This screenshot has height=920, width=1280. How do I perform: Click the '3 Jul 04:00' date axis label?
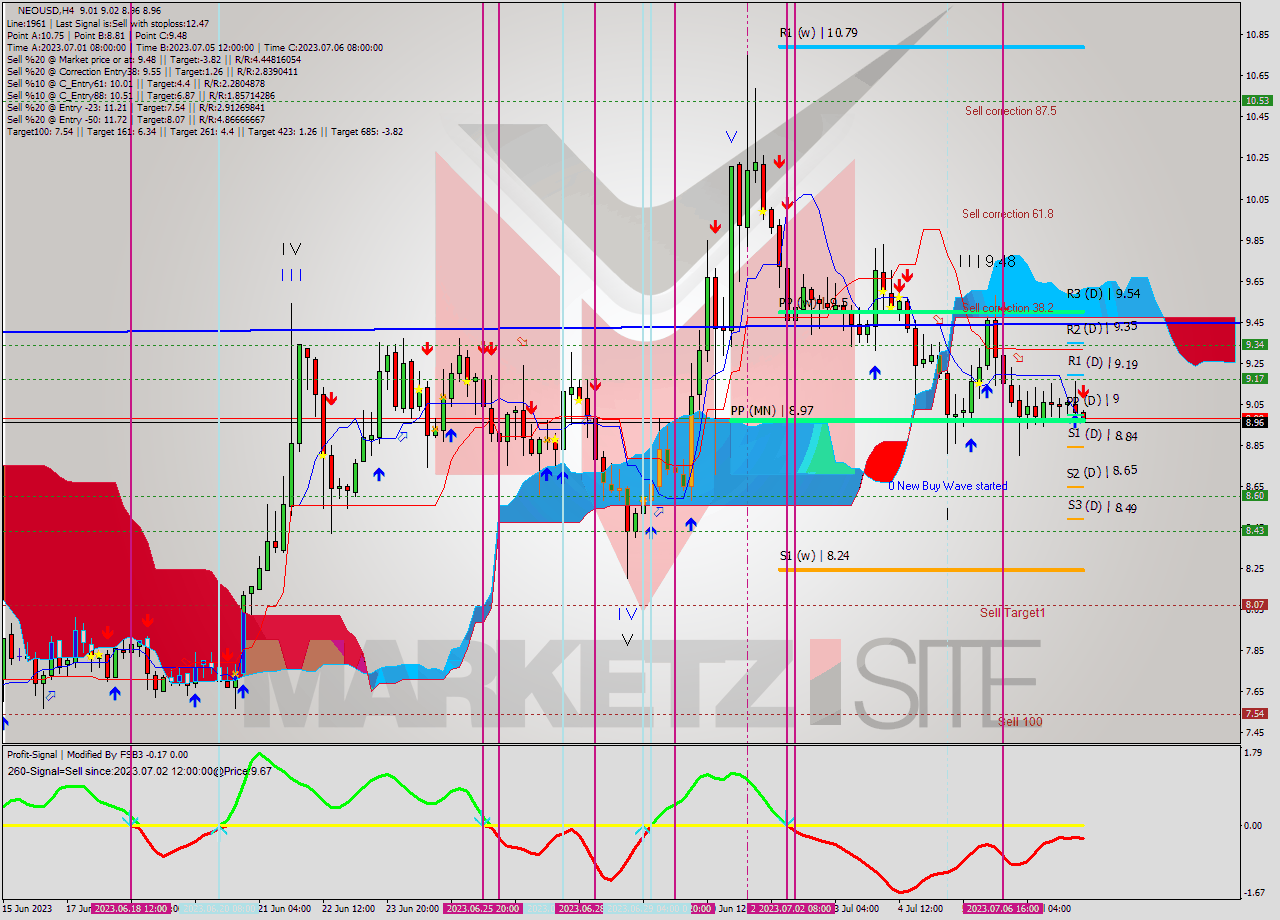point(857,909)
